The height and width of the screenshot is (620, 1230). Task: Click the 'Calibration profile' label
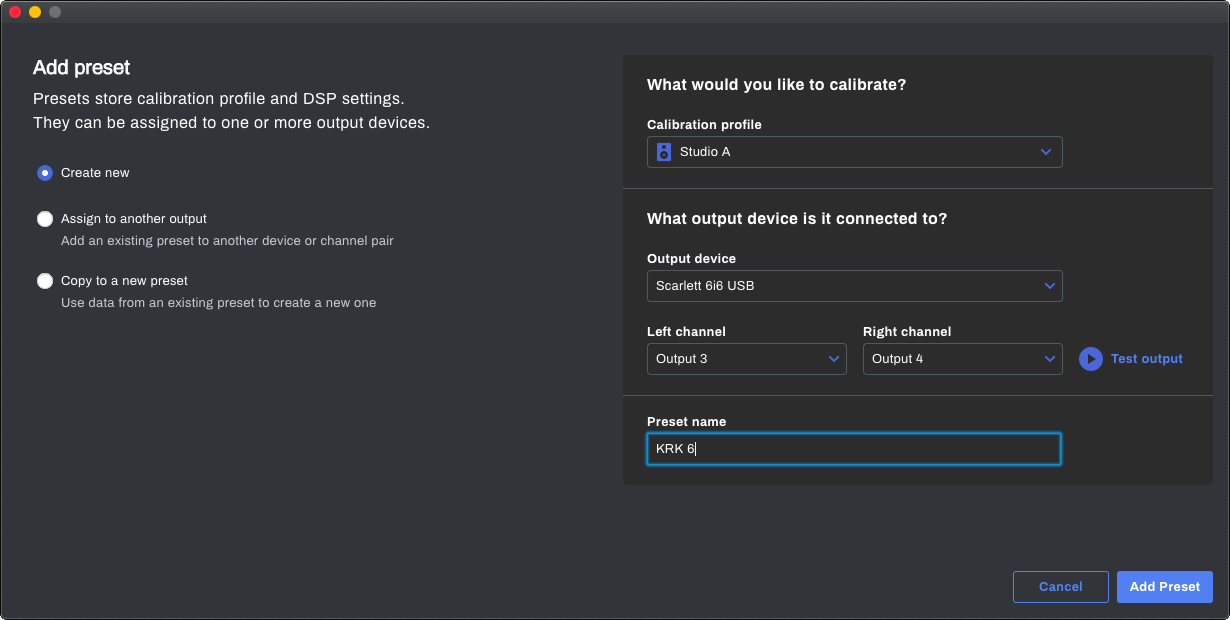(x=704, y=125)
